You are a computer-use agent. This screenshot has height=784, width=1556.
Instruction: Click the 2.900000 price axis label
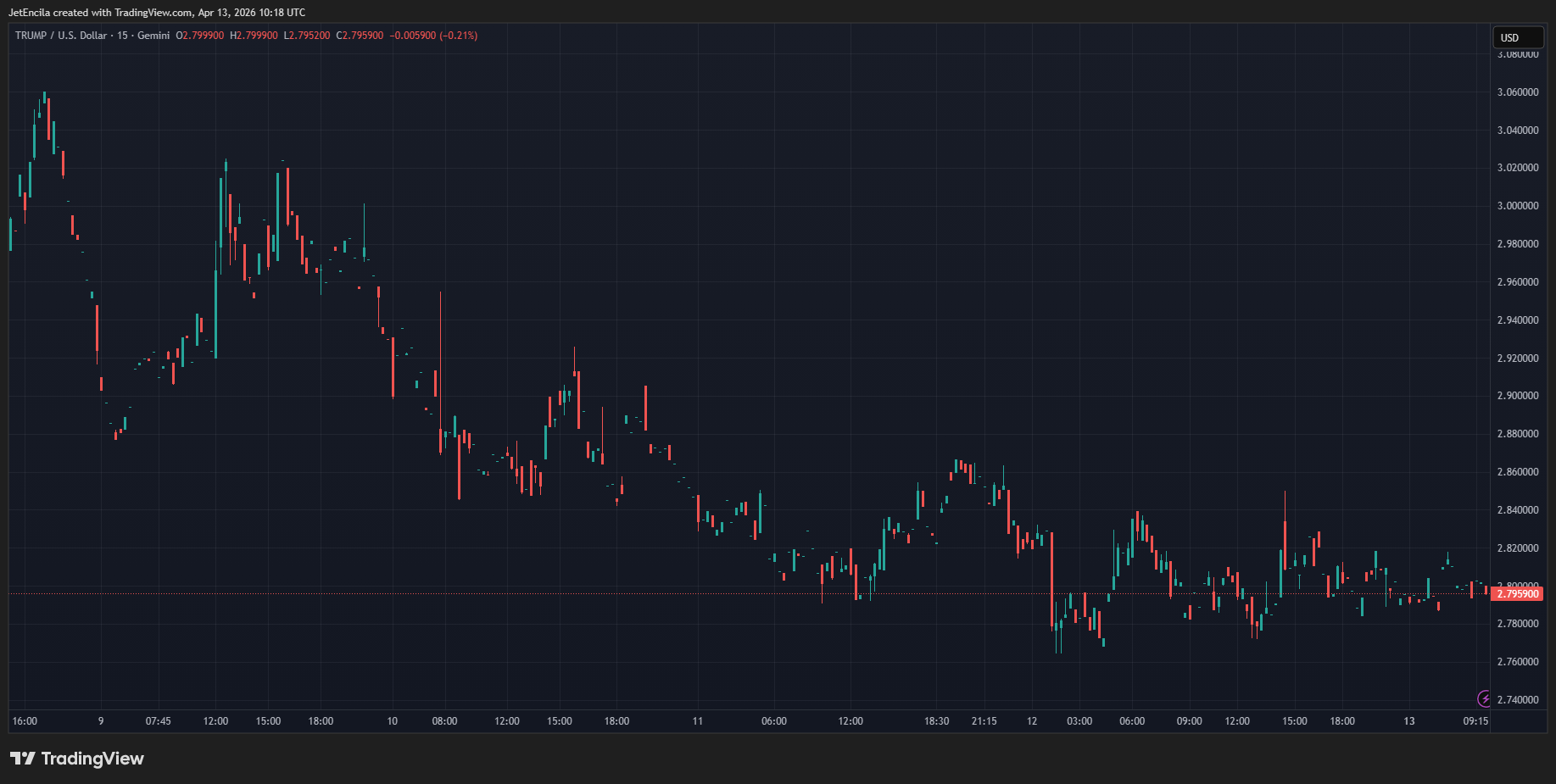[x=1517, y=396]
